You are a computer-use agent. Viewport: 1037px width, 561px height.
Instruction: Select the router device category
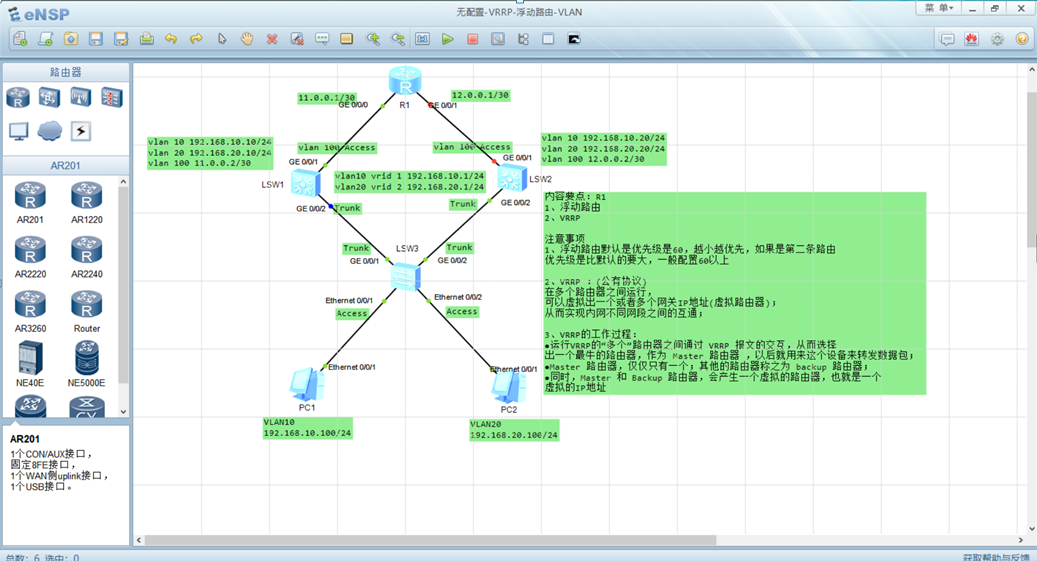pyautogui.click(x=18, y=97)
